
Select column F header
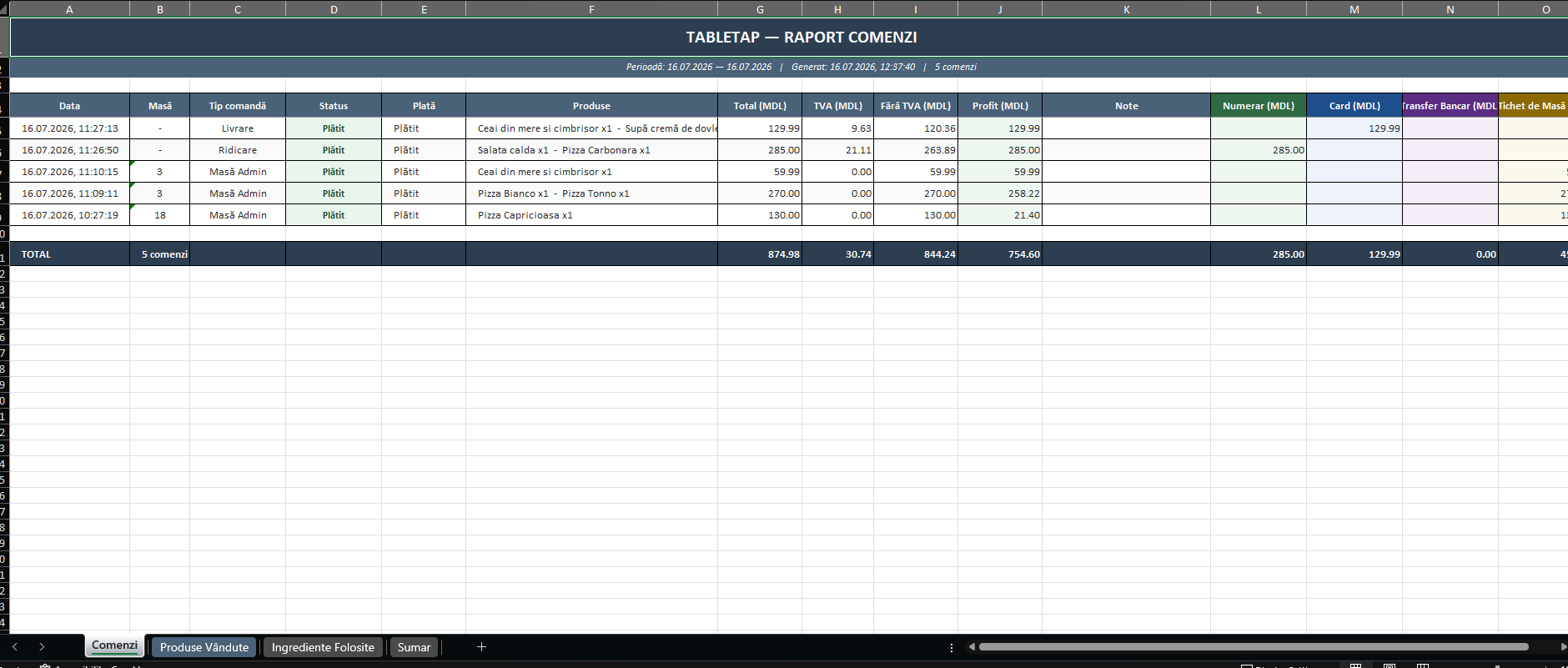coord(591,9)
